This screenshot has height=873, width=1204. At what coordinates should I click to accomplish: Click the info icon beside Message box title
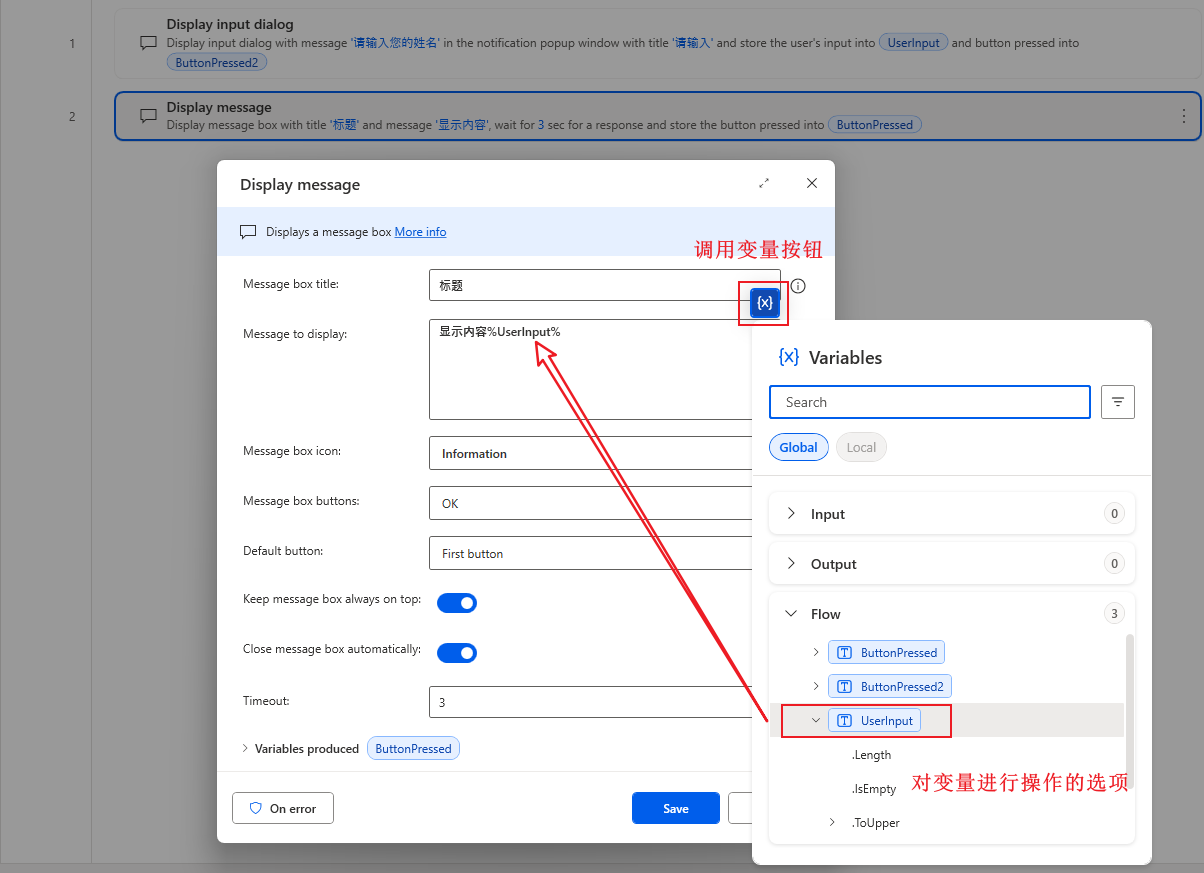[x=798, y=286]
